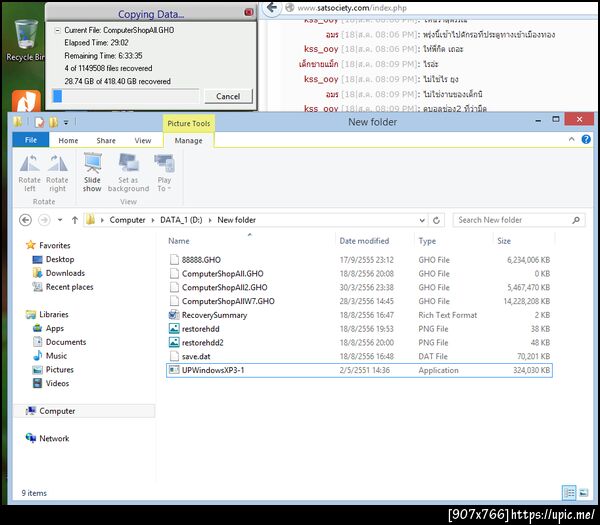
Task: Select the RecoverySummary document
Action: [359, 315]
